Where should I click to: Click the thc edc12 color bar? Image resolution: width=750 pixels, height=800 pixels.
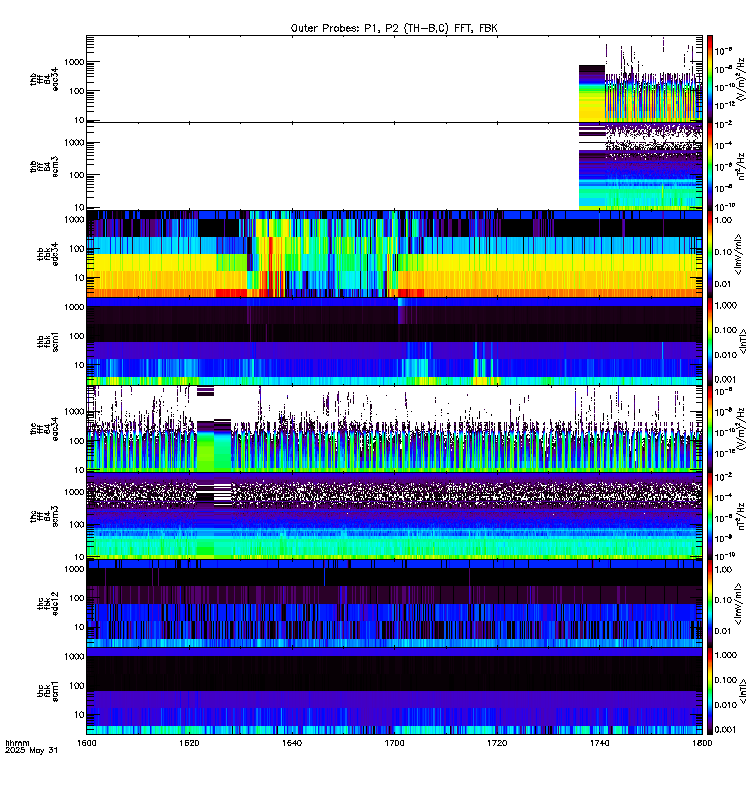pos(710,603)
